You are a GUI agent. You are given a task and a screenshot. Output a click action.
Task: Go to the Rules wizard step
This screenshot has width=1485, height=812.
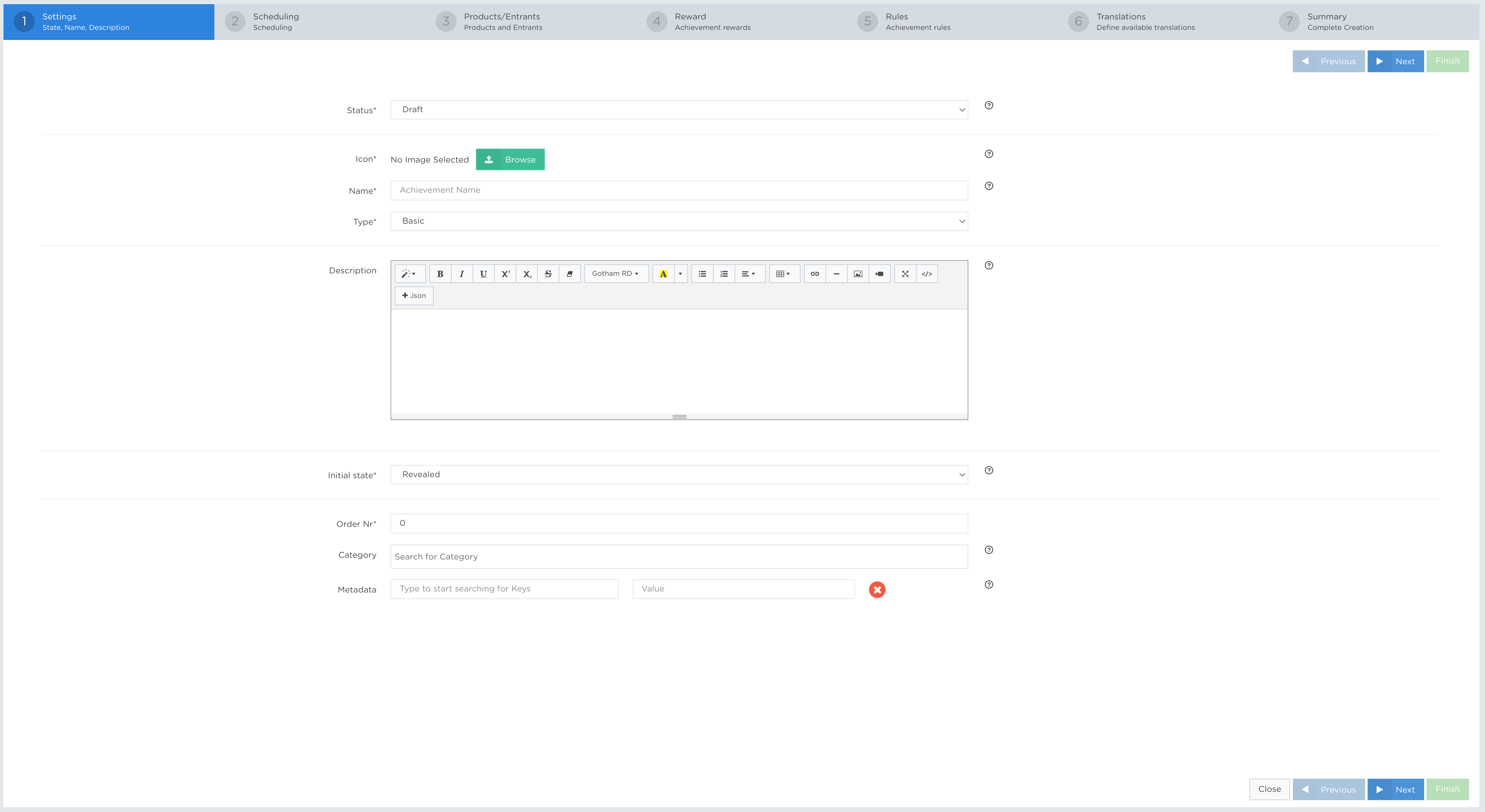pos(953,22)
